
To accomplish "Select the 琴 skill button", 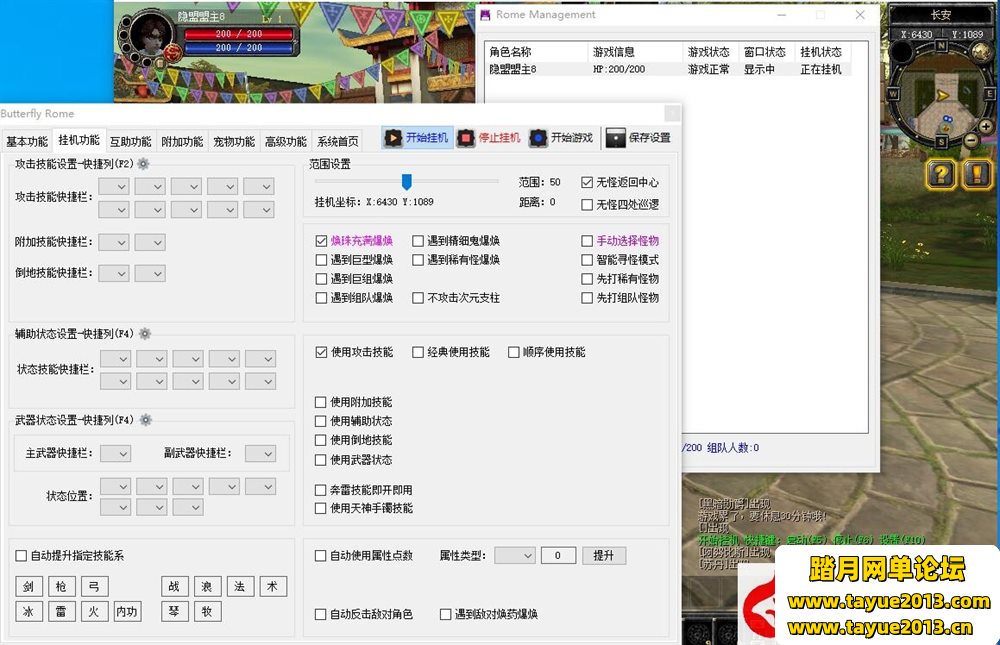I will pos(174,611).
